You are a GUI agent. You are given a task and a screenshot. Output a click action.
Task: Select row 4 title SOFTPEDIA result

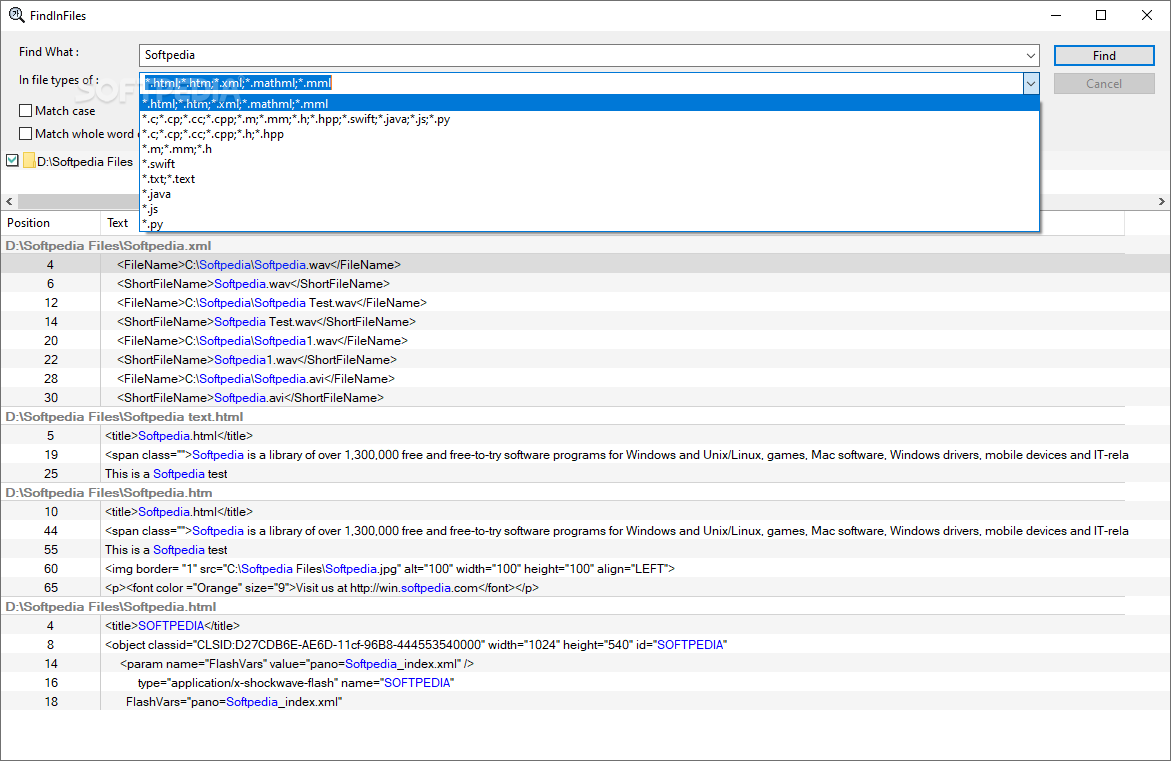pos(586,626)
